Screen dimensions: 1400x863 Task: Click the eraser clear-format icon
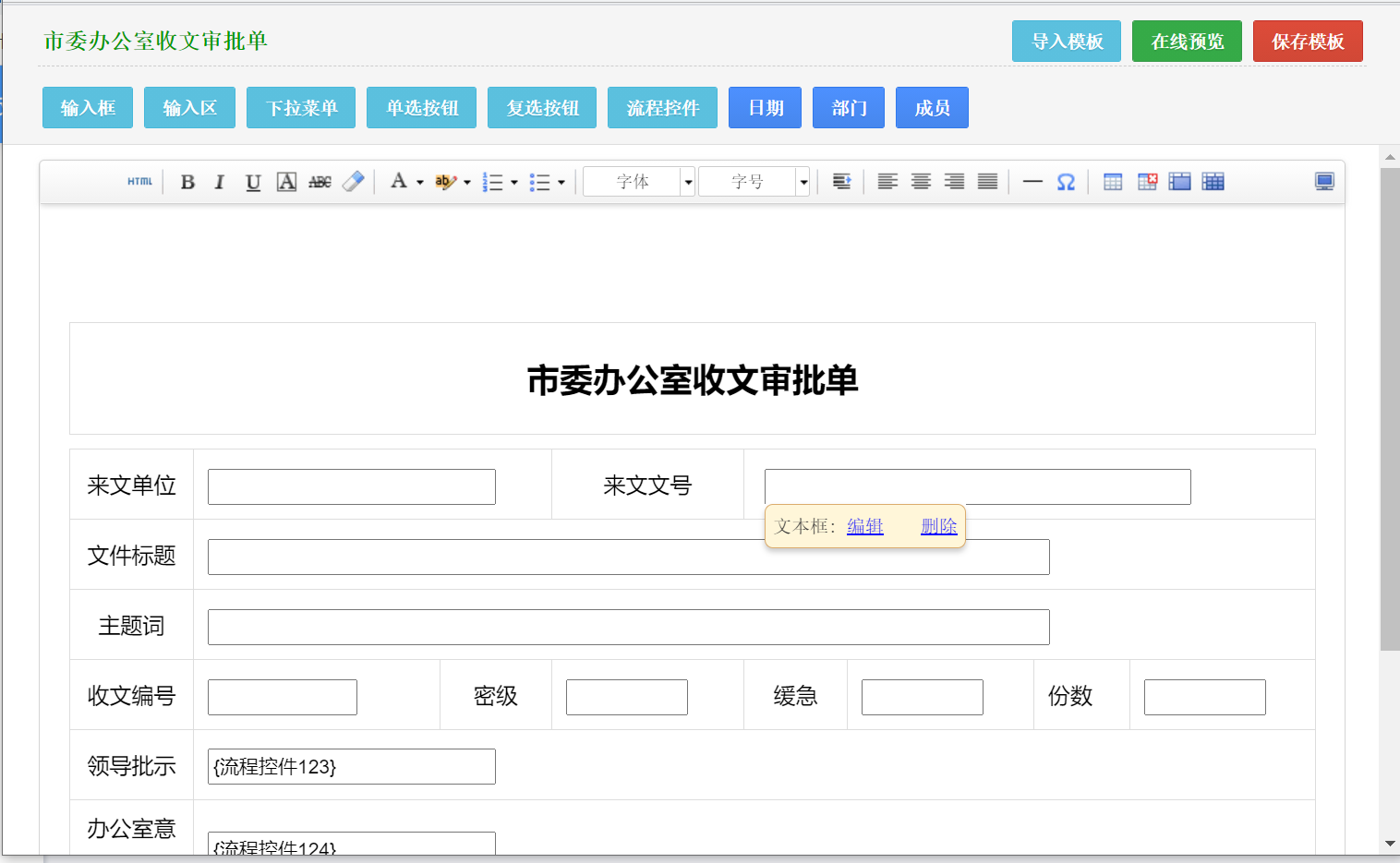pyautogui.click(x=353, y=182)
